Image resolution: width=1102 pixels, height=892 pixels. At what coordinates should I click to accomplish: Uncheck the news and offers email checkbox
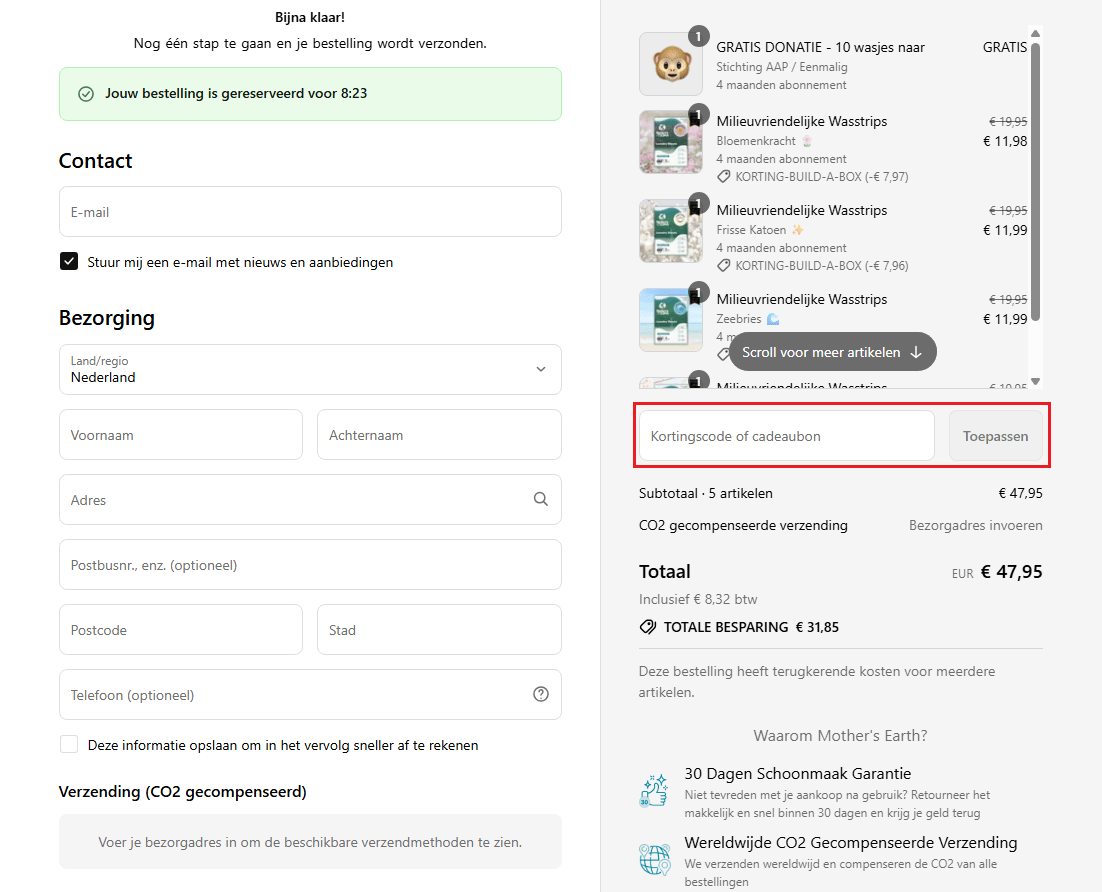(x=69, y=262)
